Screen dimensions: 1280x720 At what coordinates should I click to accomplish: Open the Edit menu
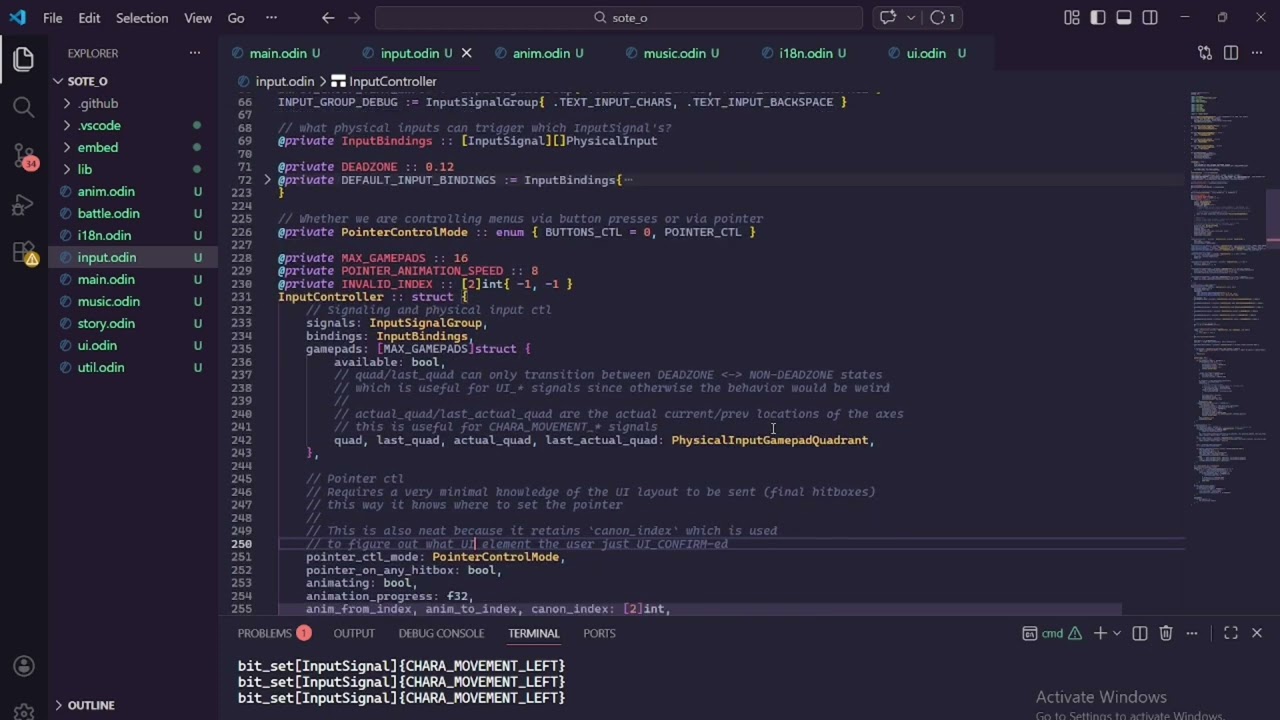(x=89, y=18)
